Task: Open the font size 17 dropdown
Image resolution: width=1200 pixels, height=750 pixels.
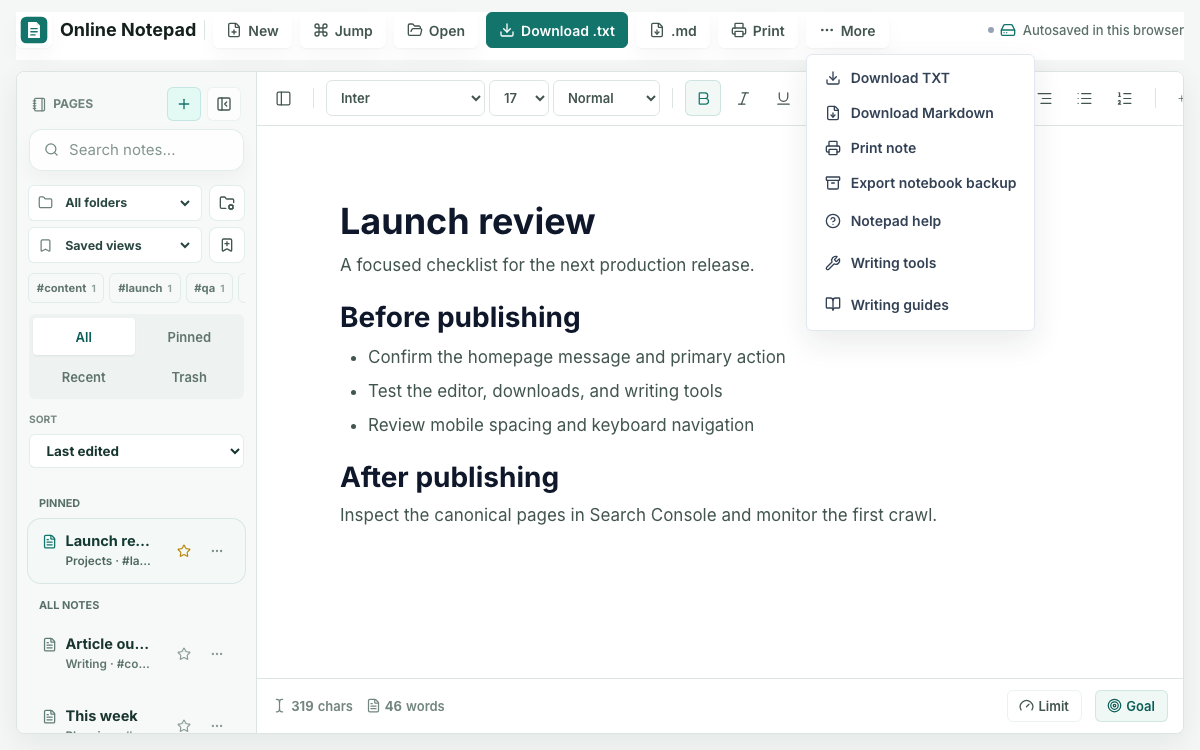Action: point(519,98)
